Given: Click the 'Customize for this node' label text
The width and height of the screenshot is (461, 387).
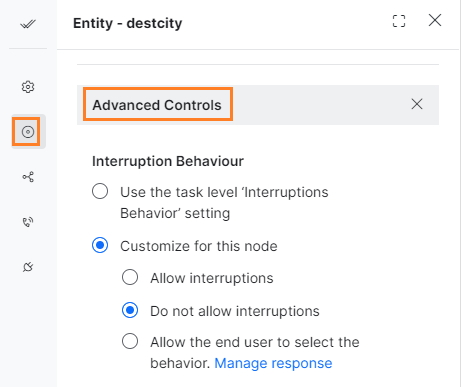Looking at the screenshot, I should tap(199, 246).
